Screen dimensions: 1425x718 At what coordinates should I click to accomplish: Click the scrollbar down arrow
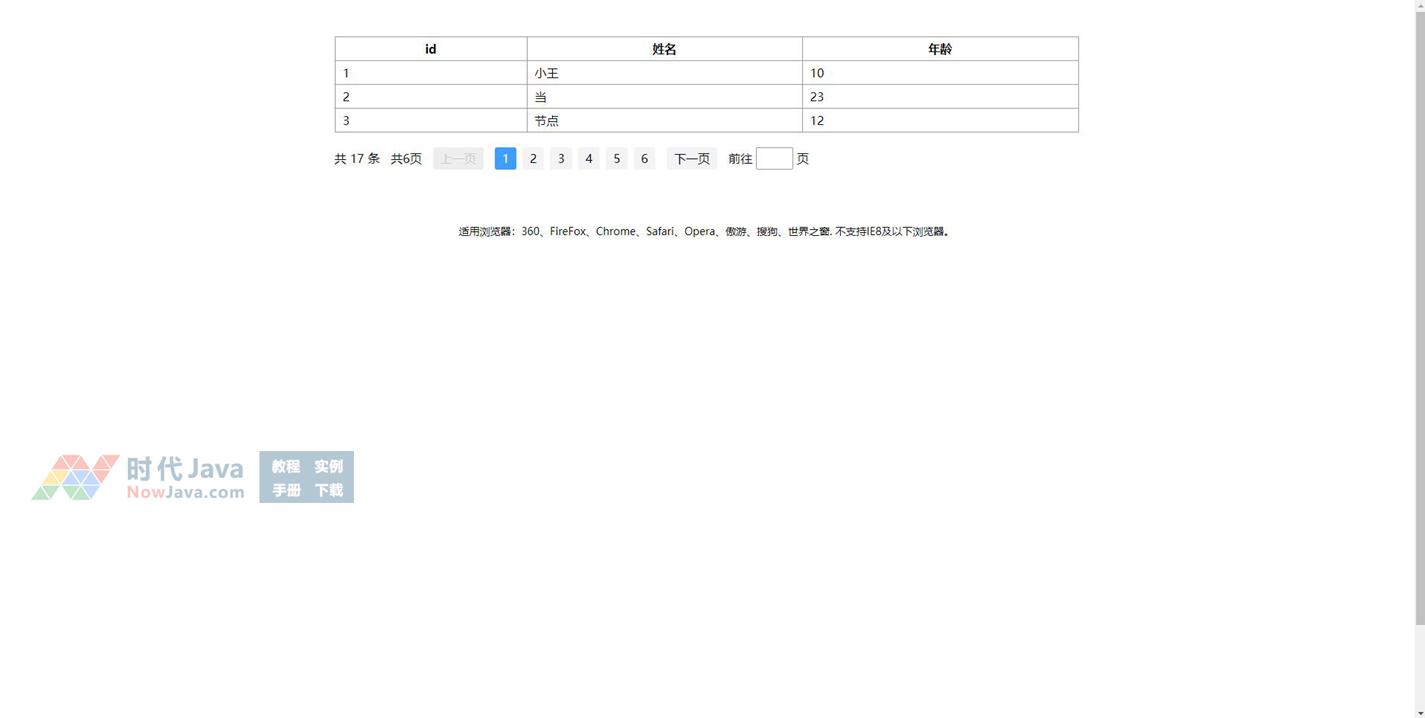tap(1419, 711)
